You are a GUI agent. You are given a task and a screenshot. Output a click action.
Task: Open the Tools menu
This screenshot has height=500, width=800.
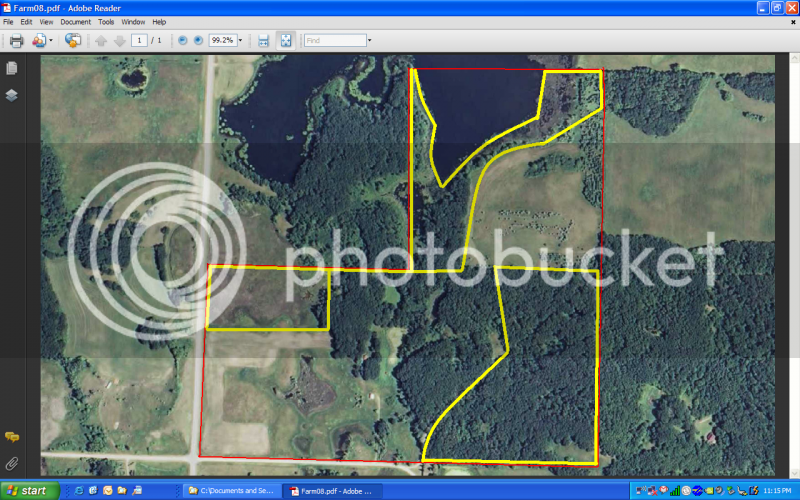[106, 22]
